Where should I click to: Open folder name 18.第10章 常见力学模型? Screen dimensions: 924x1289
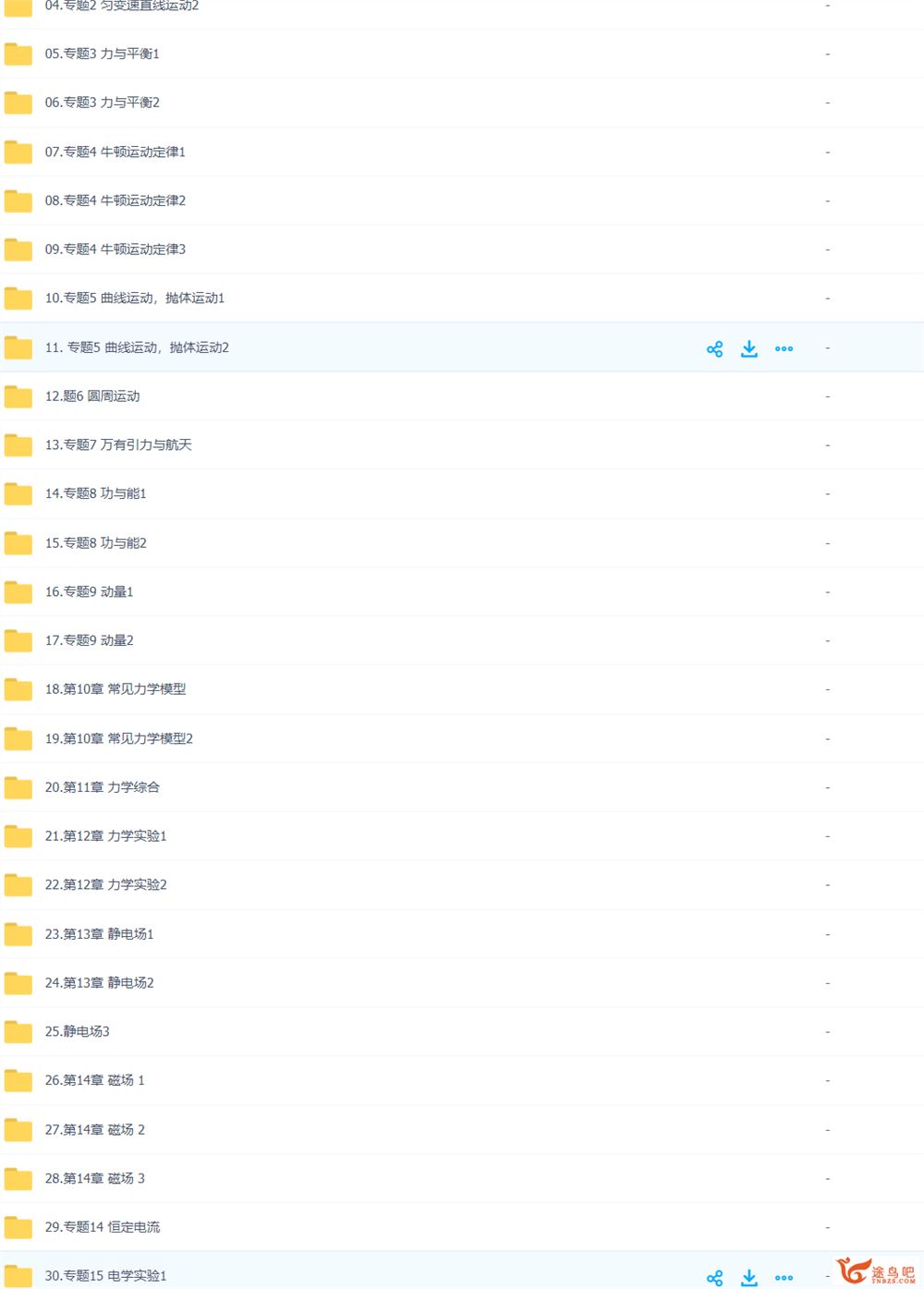115,689
